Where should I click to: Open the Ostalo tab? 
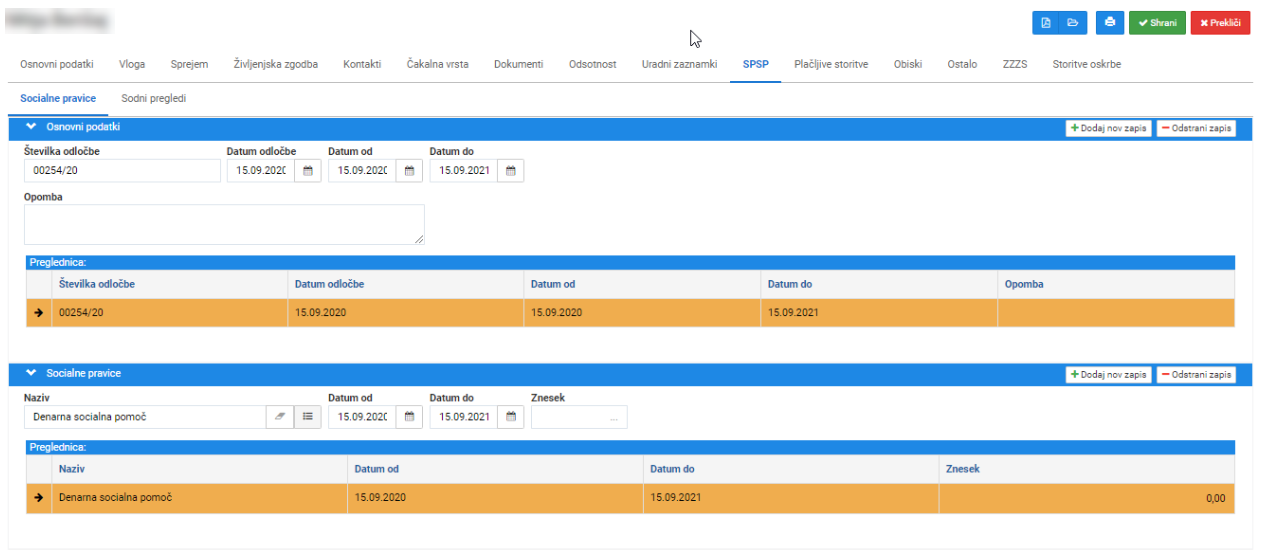click(x=962, y=64)
